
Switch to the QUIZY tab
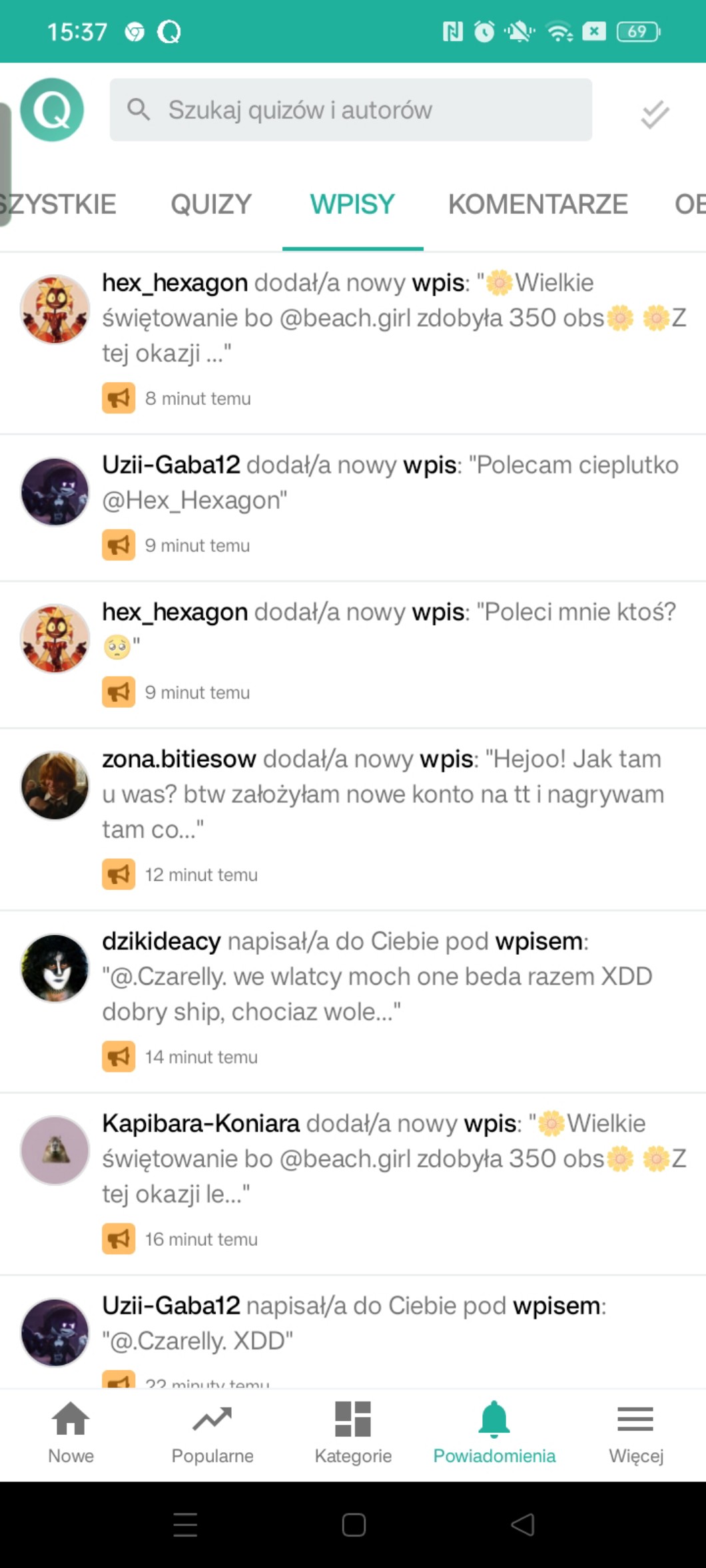(x=211, y=204)
